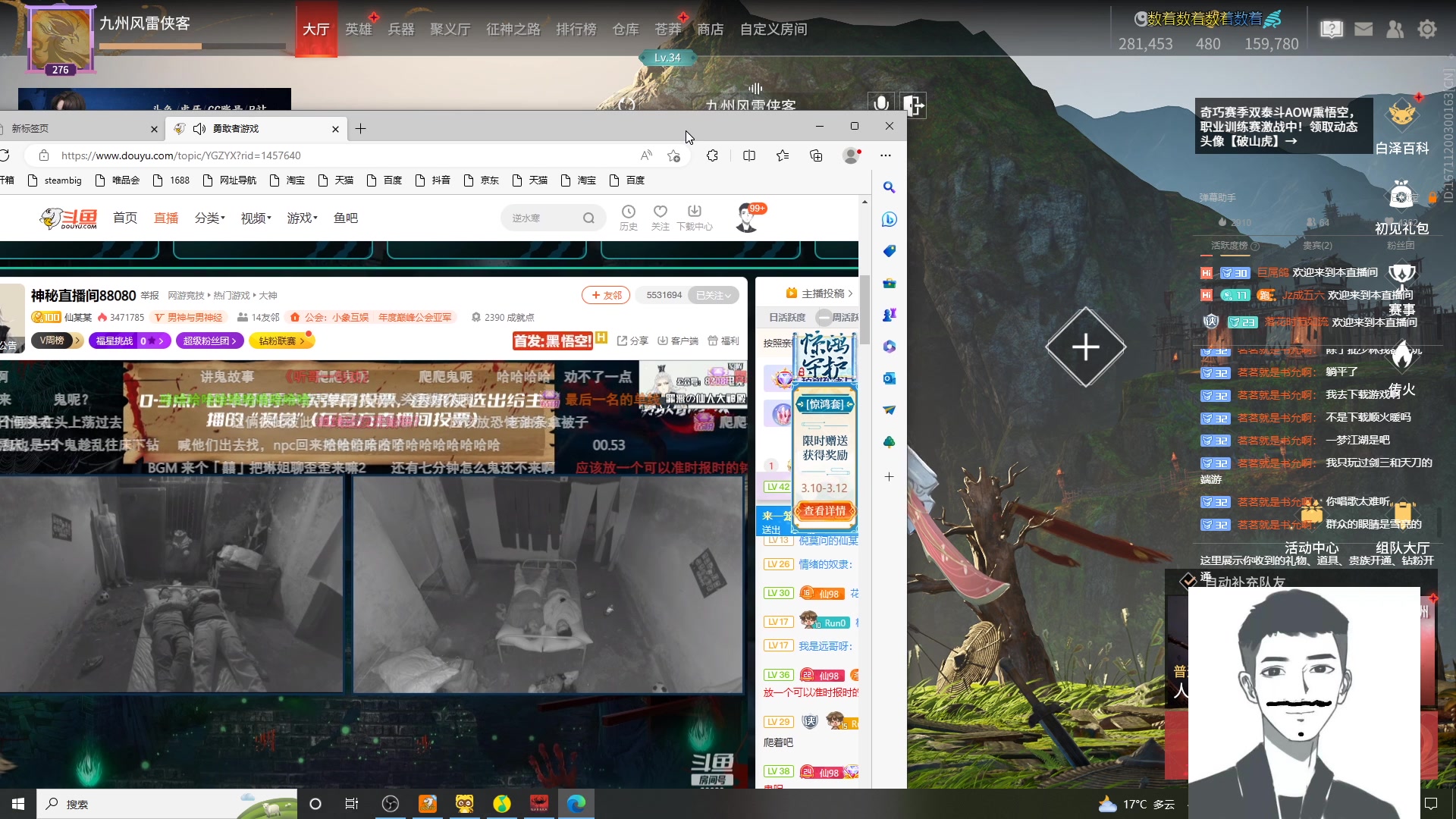Screen dimensions: 1456x819
Task: Open Bing chat sidebar icon
Action: point(890,219)
